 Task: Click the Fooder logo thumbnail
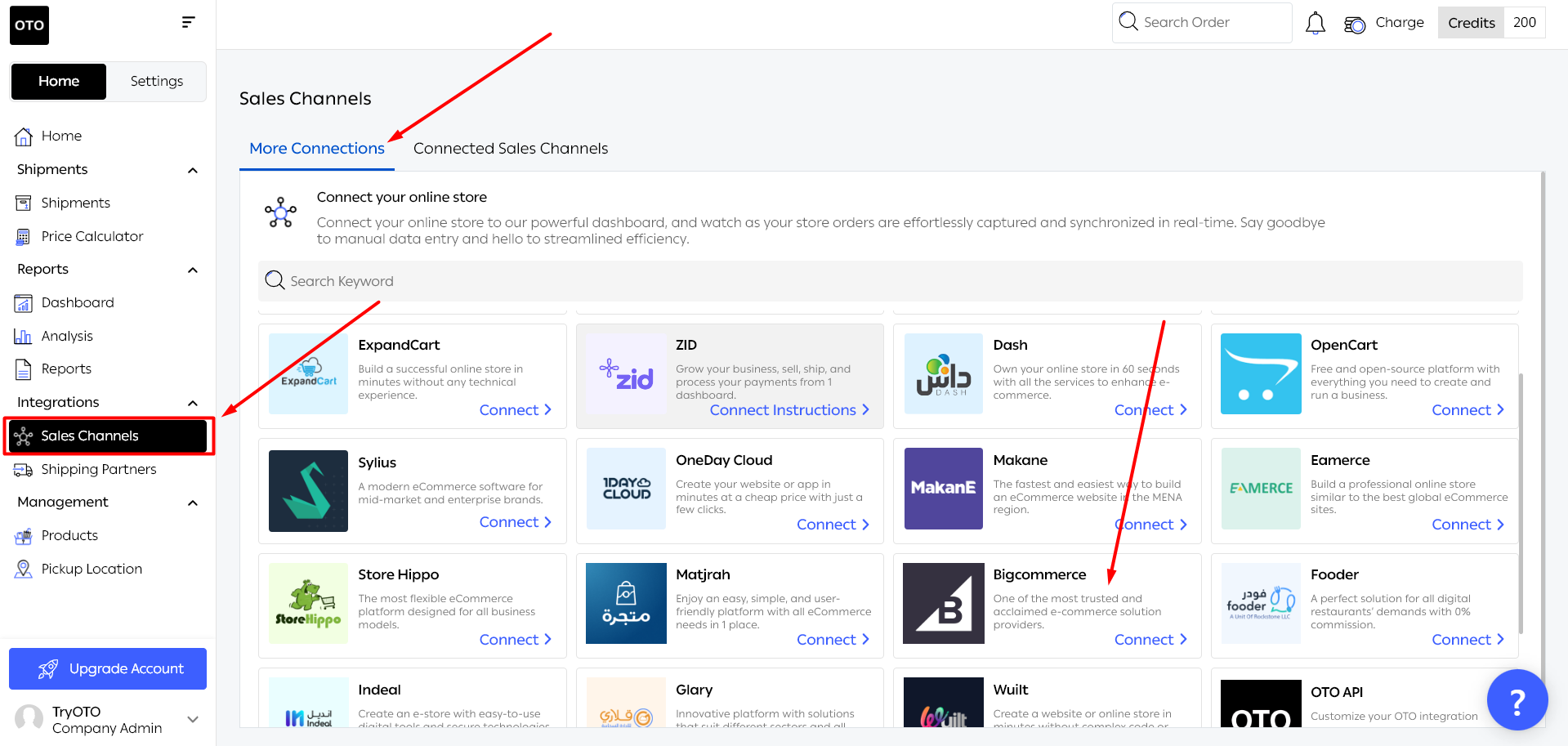pos(1261,603)
